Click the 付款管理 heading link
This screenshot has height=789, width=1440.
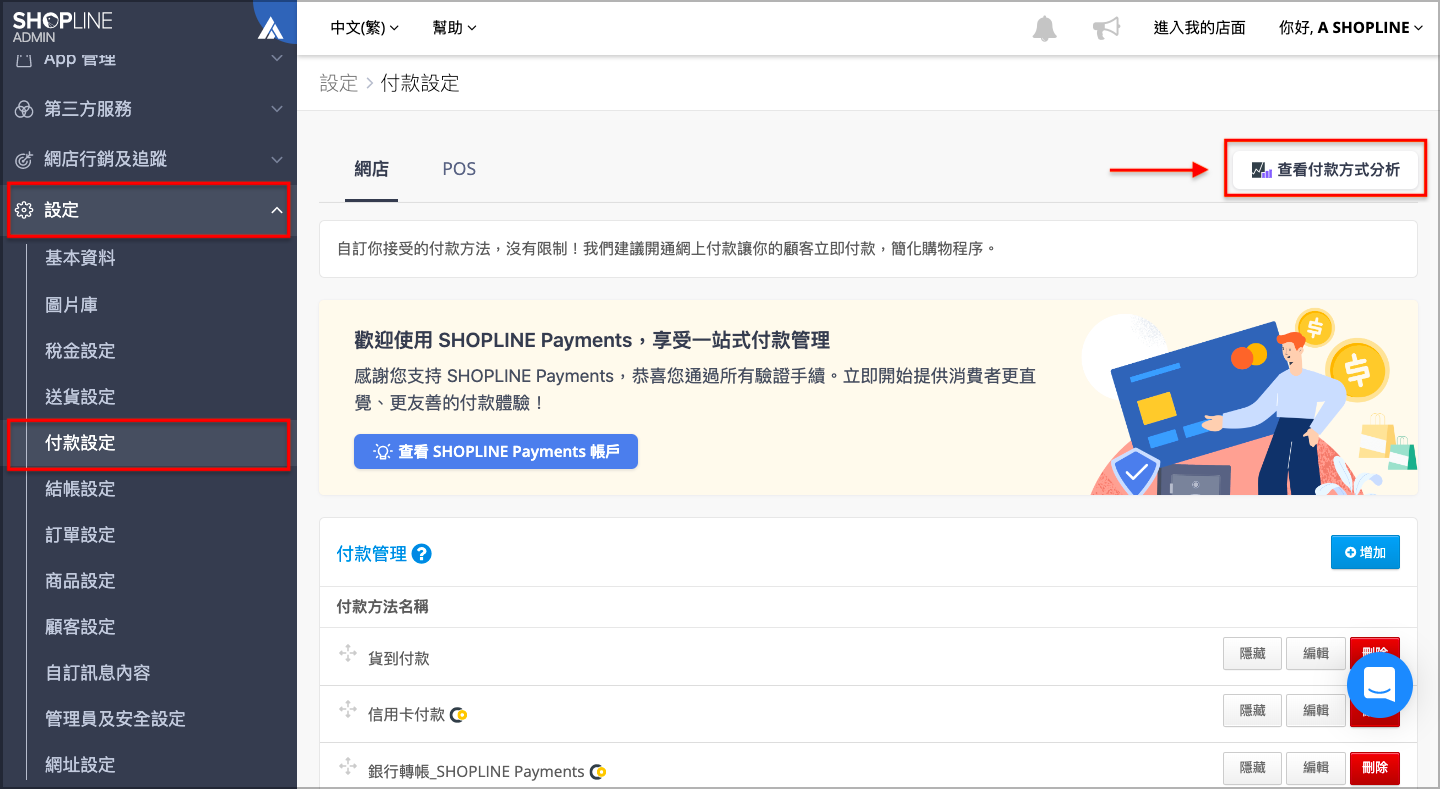(372, 553)
